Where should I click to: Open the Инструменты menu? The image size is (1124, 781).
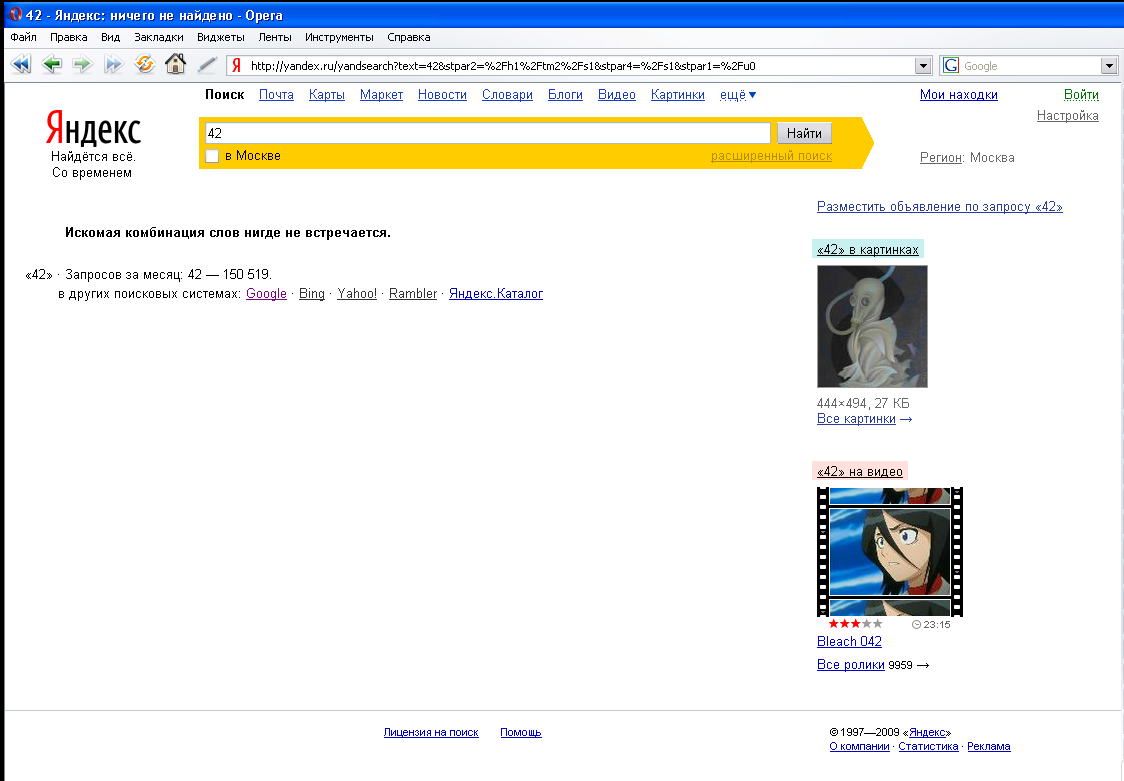(x=339, y=37)
